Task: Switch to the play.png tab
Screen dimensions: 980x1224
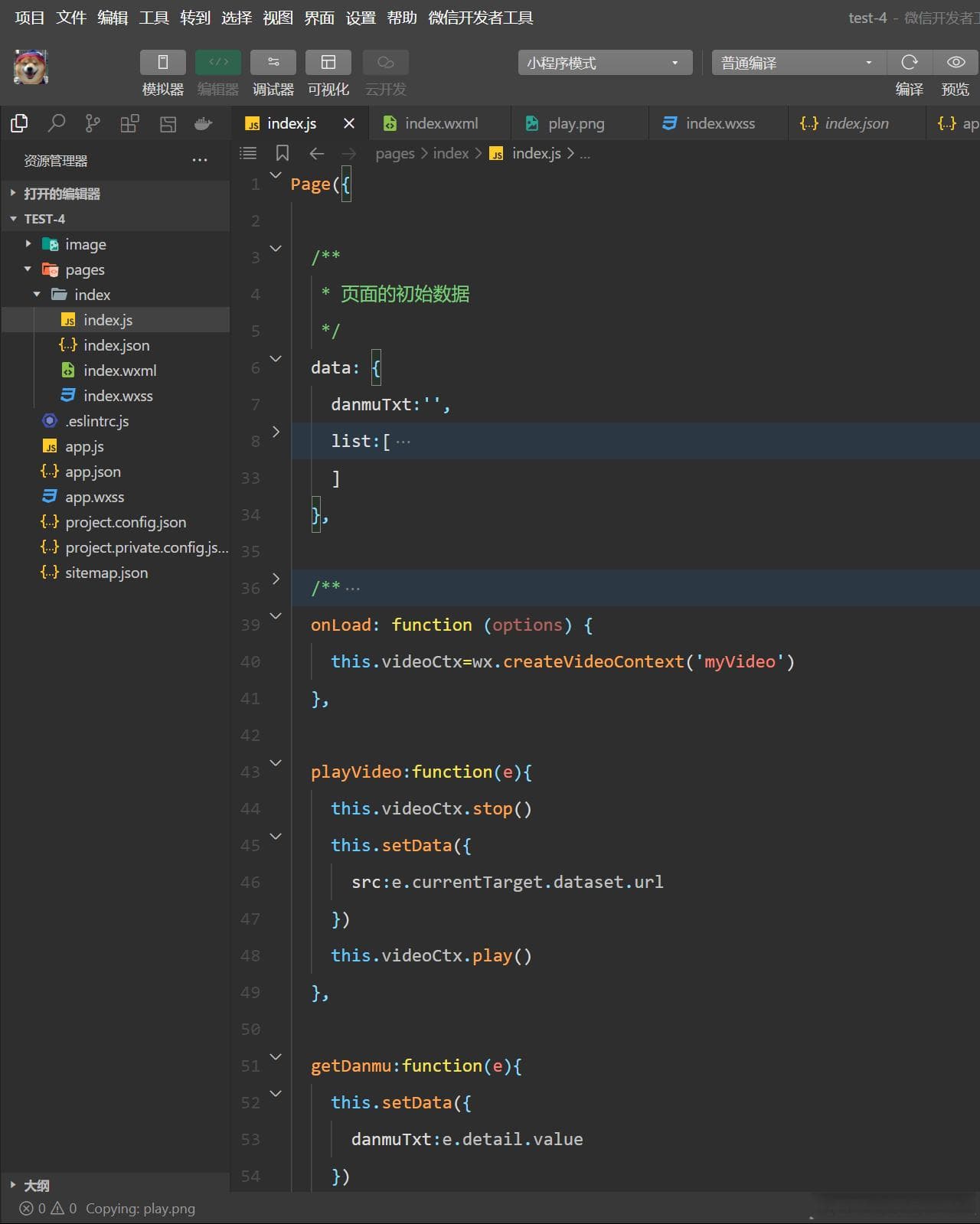Action: (x=580, y=123)
